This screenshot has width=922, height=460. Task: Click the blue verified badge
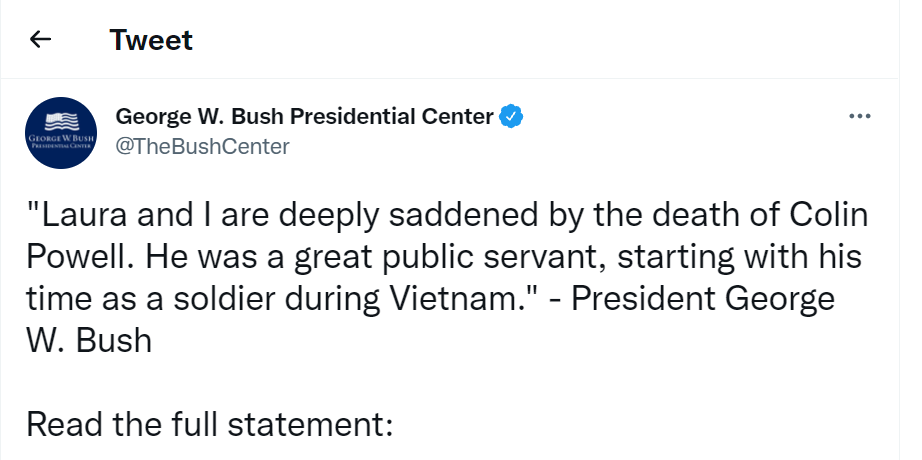pyautogui.click(x=512, y=117)
